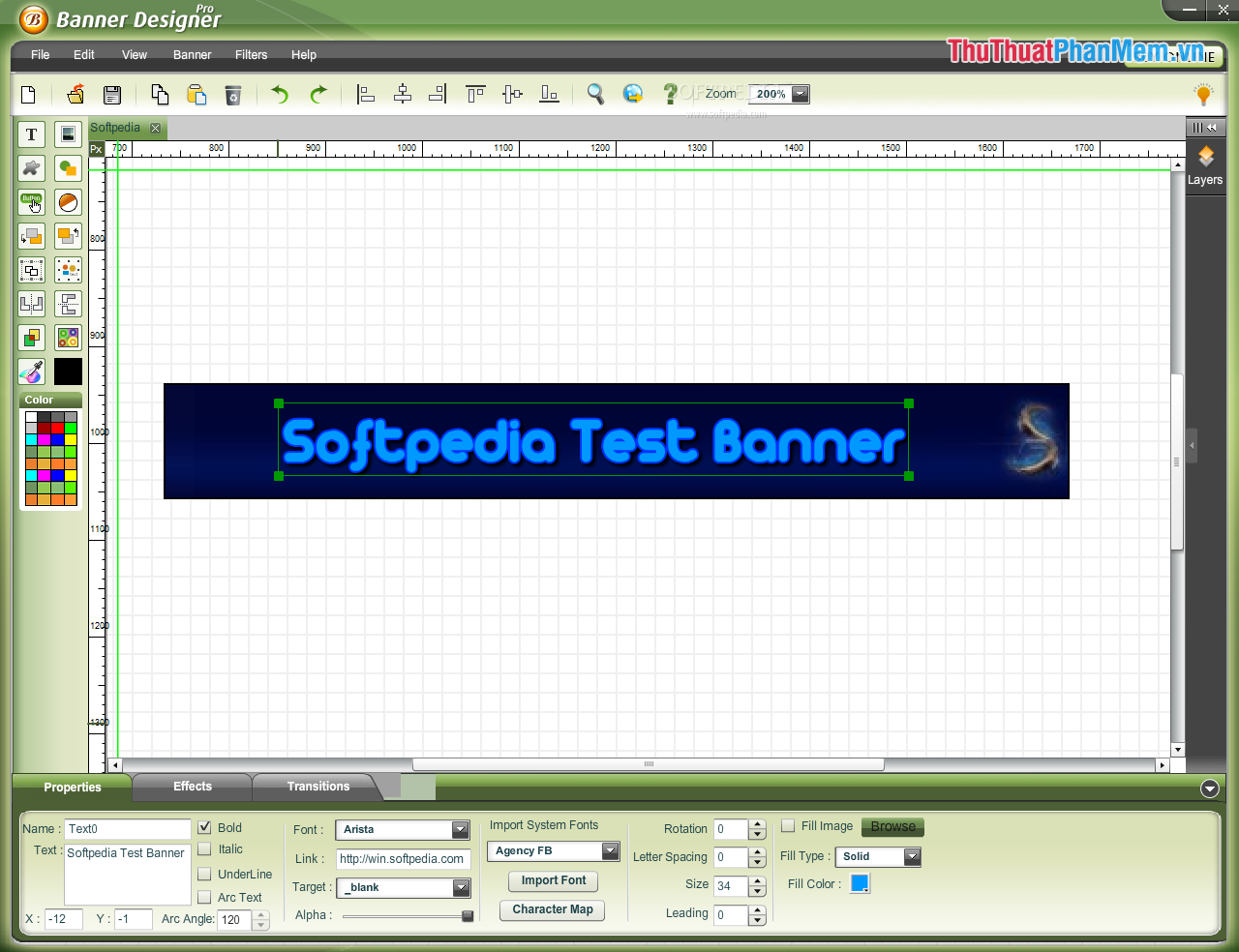Click the align left toolbar icon
This screenshot has width=1239, height=952.
[365, 94]
